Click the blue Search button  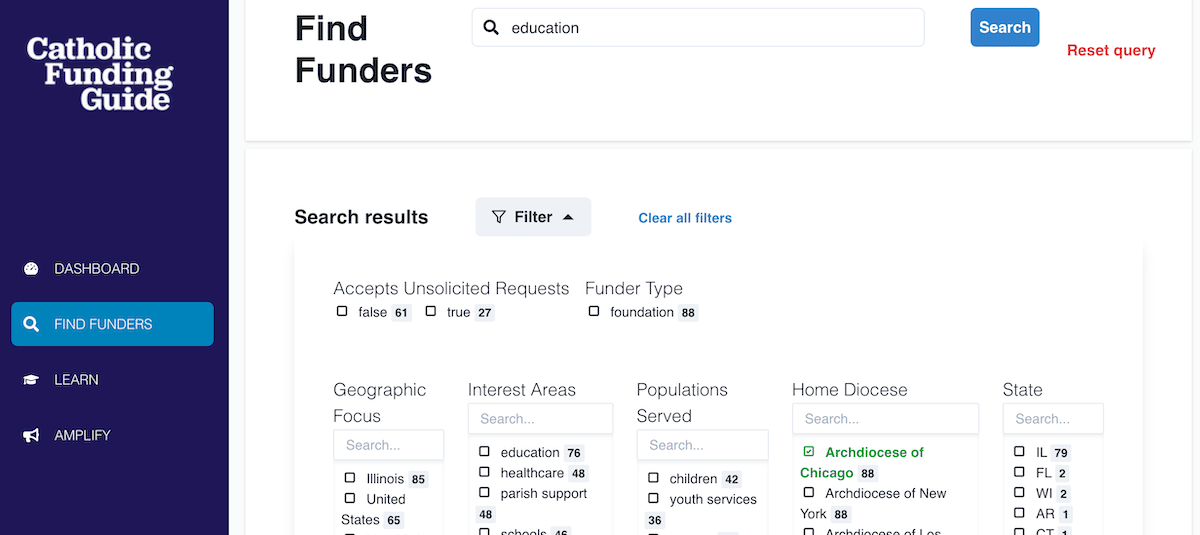coord(1005,28)
